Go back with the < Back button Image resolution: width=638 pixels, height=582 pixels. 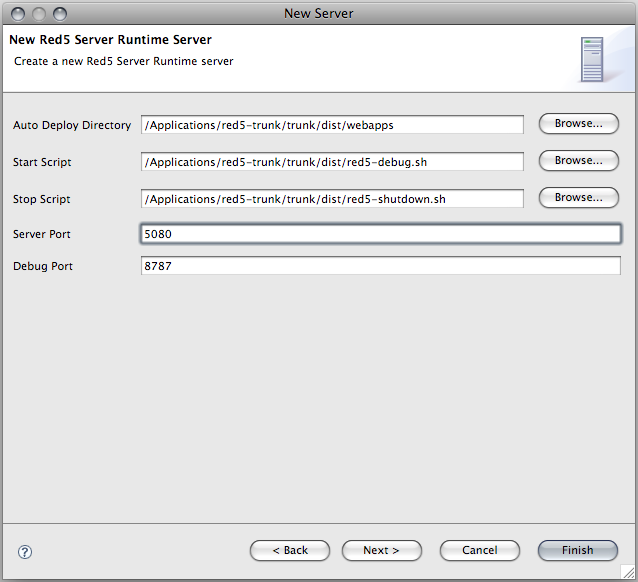pyautogui.click(x=290, y=551)
